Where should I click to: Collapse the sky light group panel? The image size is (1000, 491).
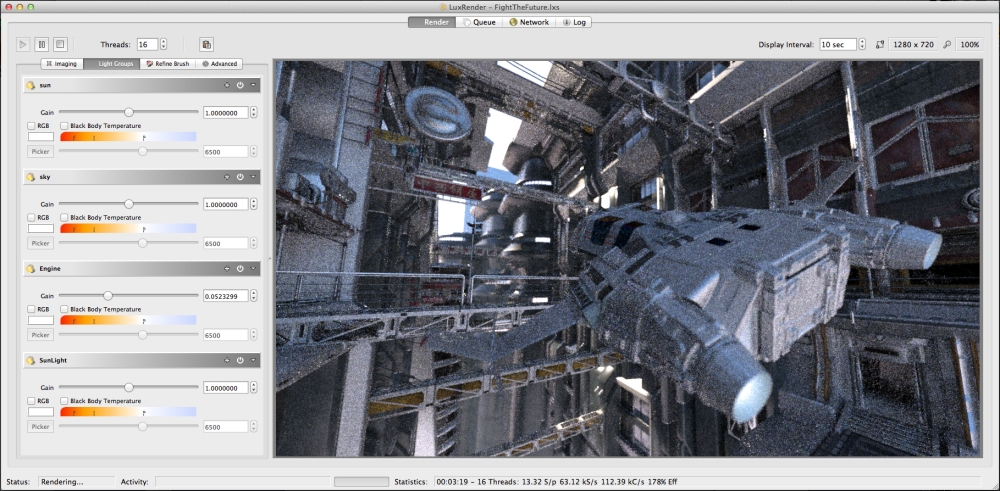(x=253, y=177)
